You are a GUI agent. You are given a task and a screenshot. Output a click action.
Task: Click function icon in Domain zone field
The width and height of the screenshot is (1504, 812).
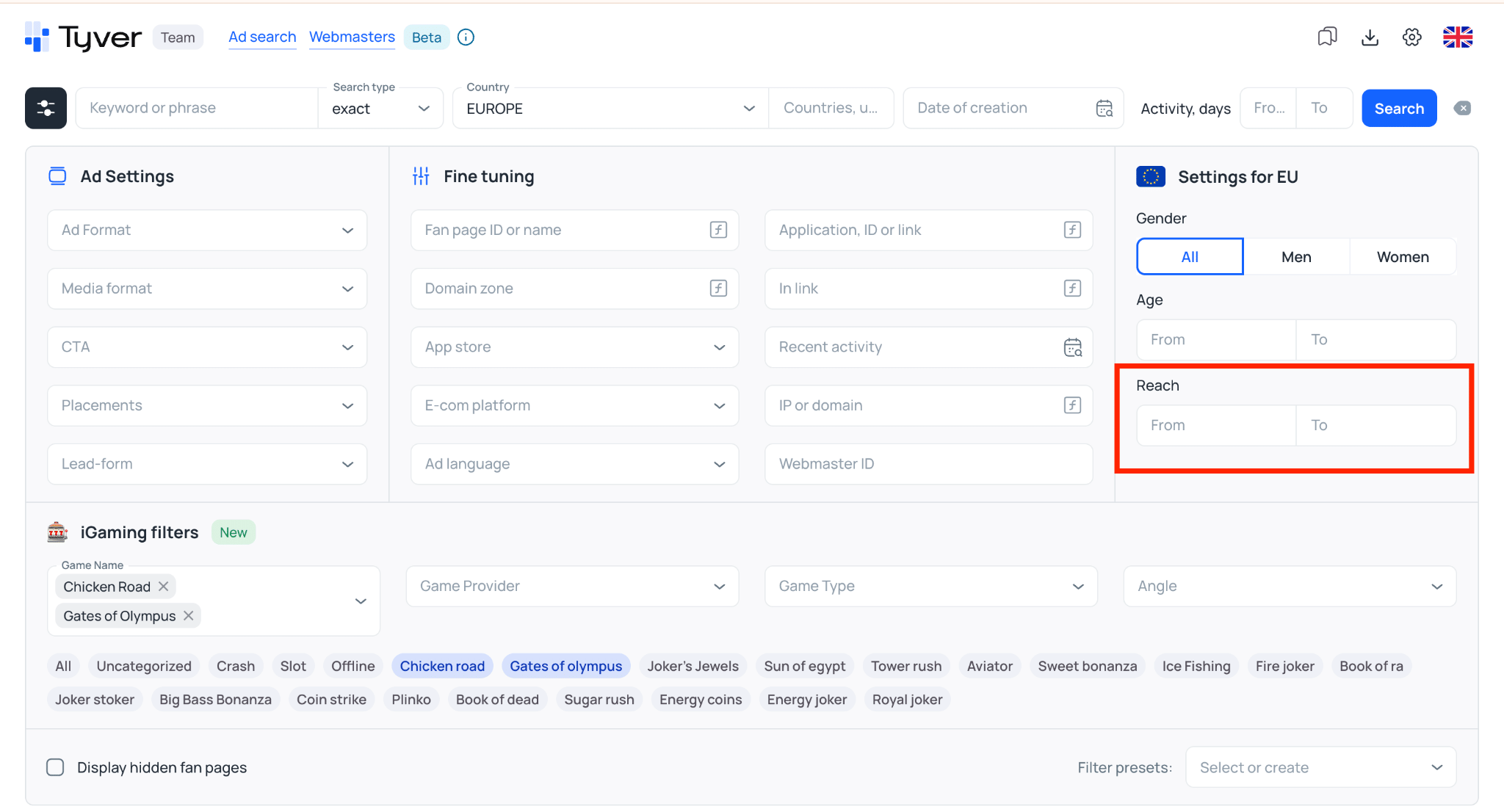point(718,288)
